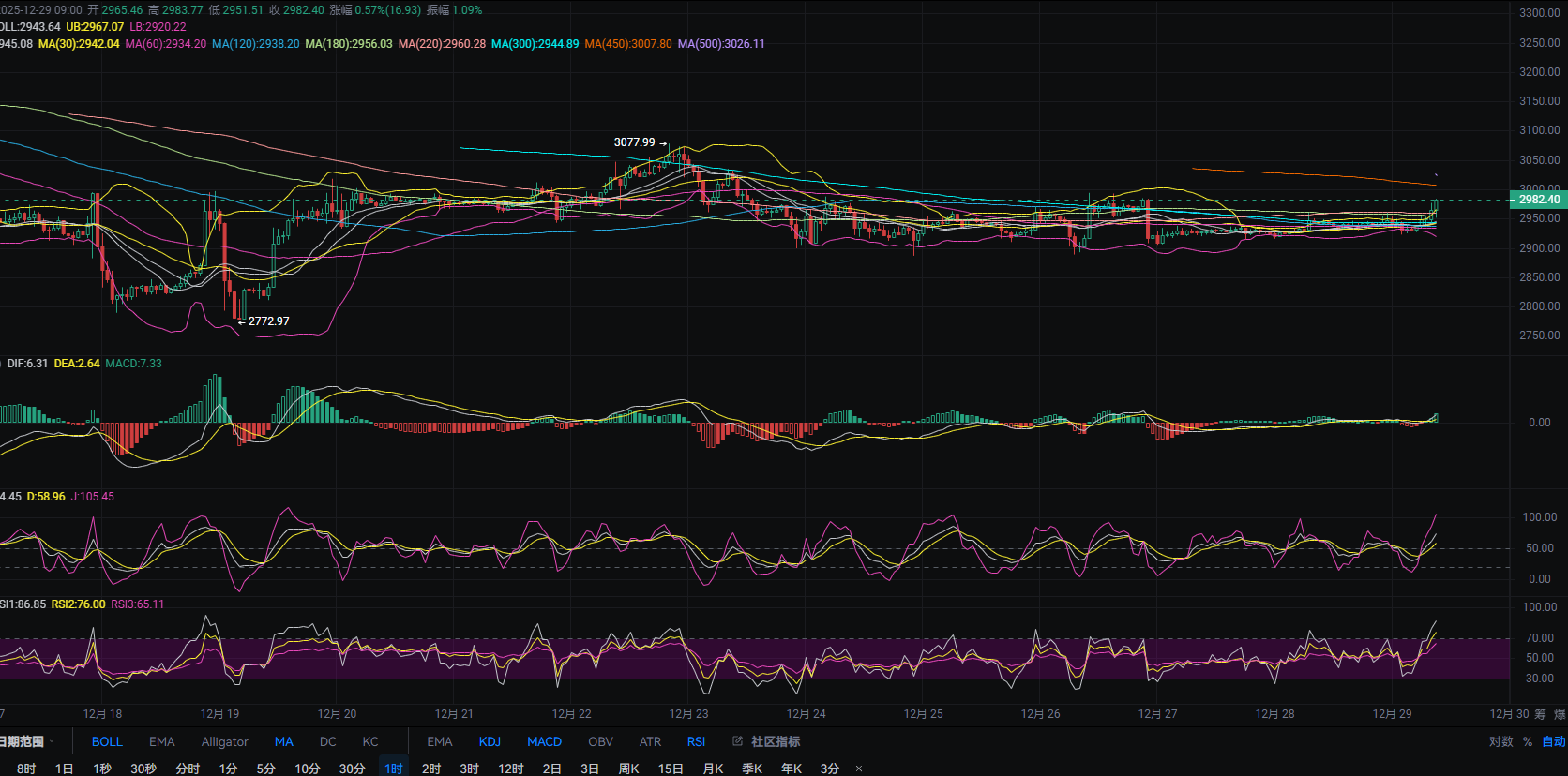Image resolution: width=1568 pixels, height=776 pixels.
Task: Switch to the 30分 timeframe
Action: (x=352, y=769)
